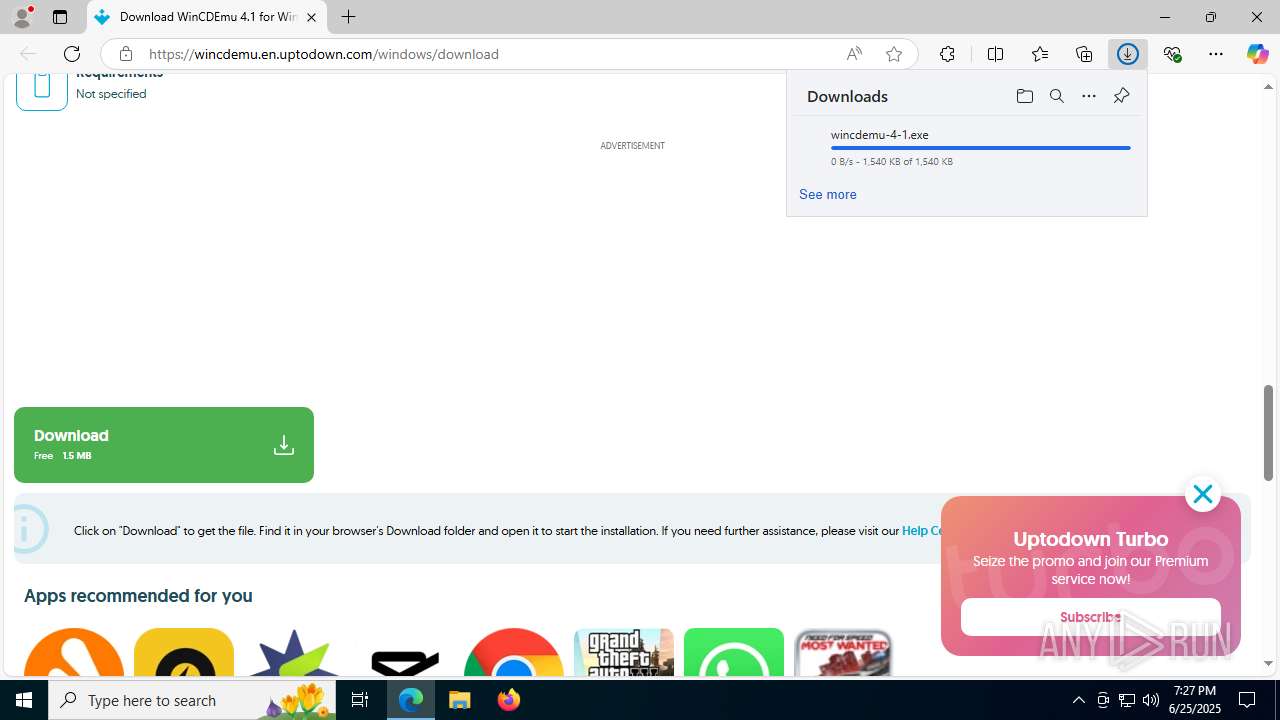Close the Uptodown Turbo promo popup
This screenshot has height=720, width=1280.
coord(1202,494)
